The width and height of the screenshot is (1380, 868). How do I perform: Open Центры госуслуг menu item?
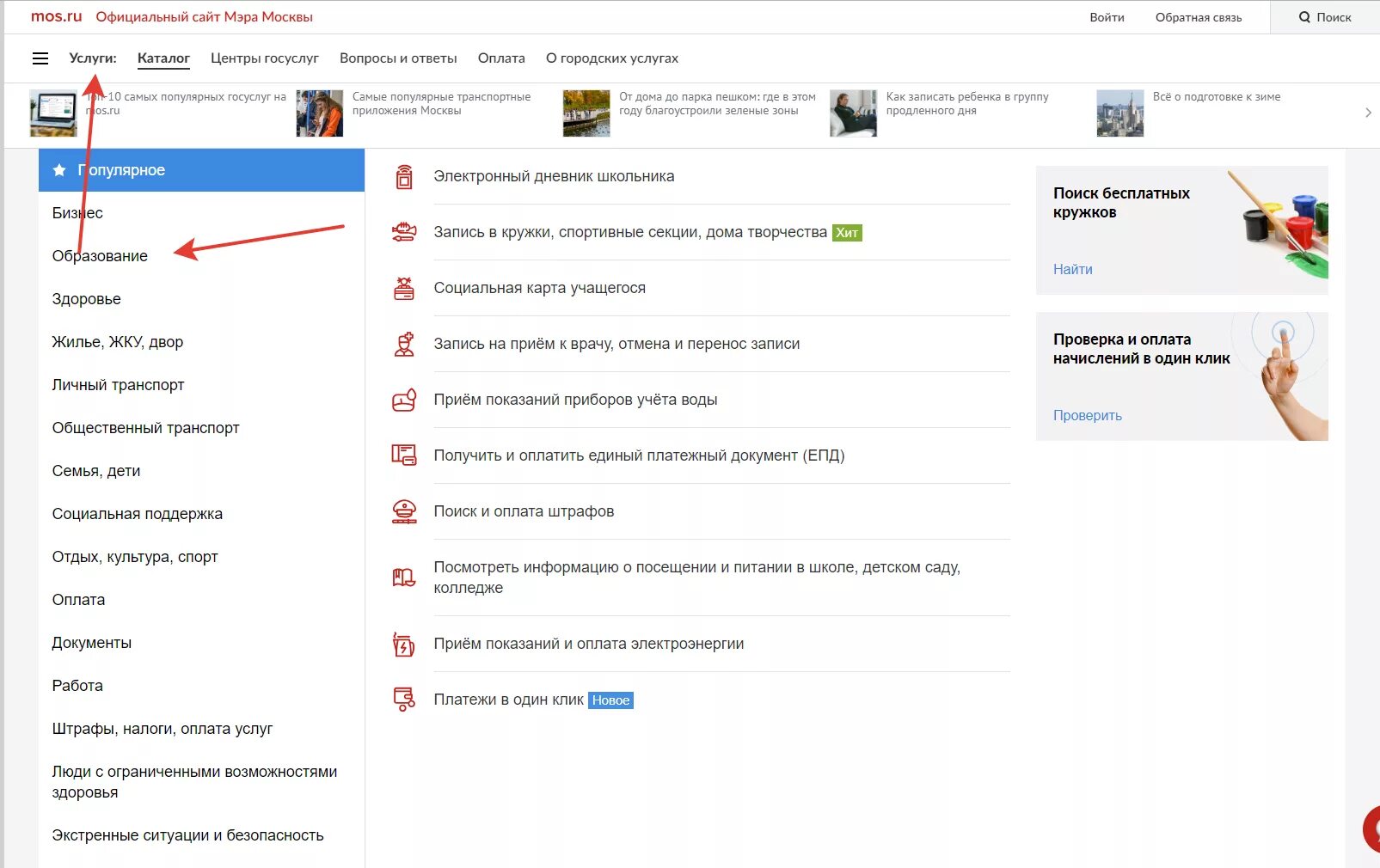point(265,58)
